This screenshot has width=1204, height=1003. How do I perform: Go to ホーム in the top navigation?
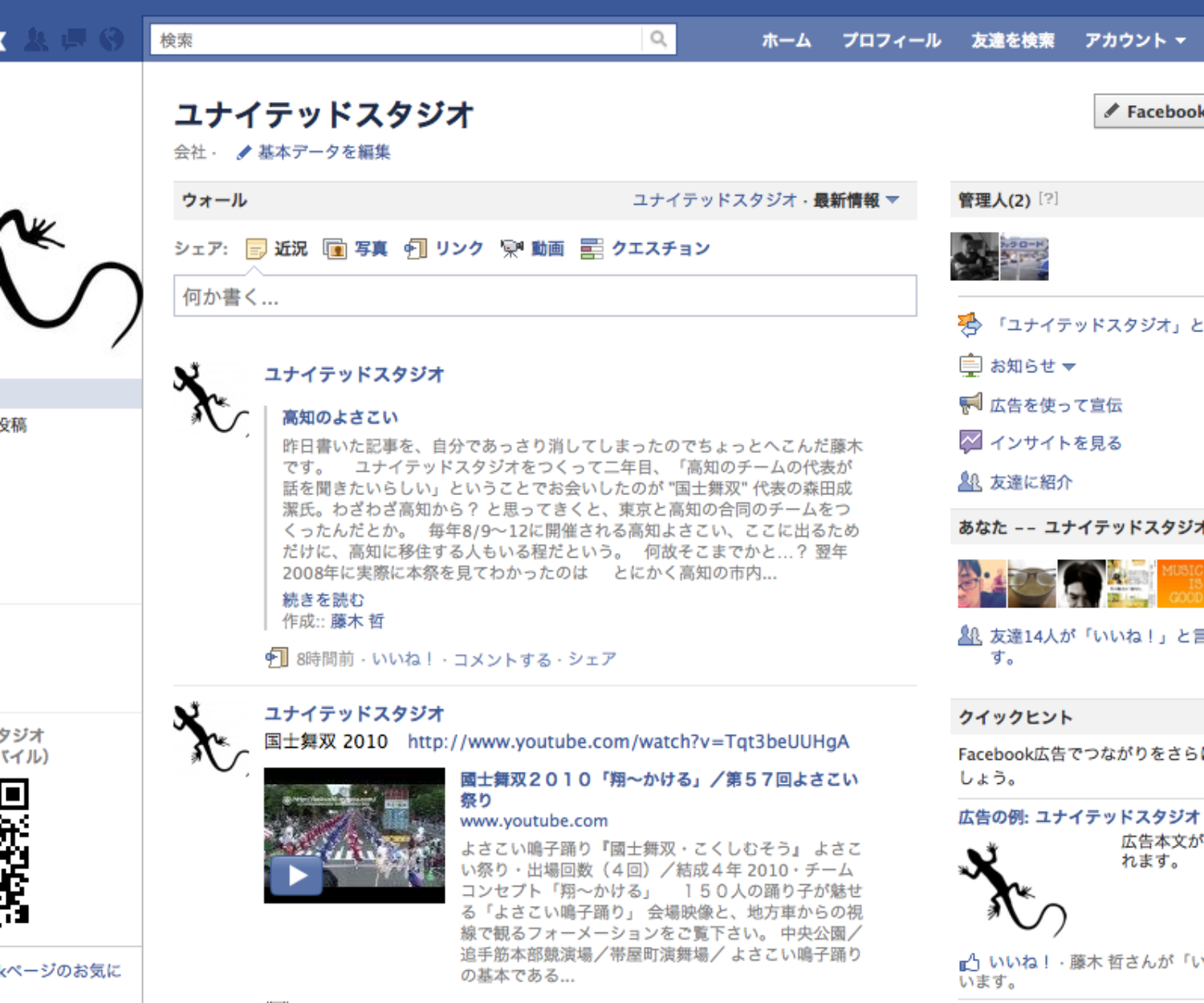(x=786, y=40)
